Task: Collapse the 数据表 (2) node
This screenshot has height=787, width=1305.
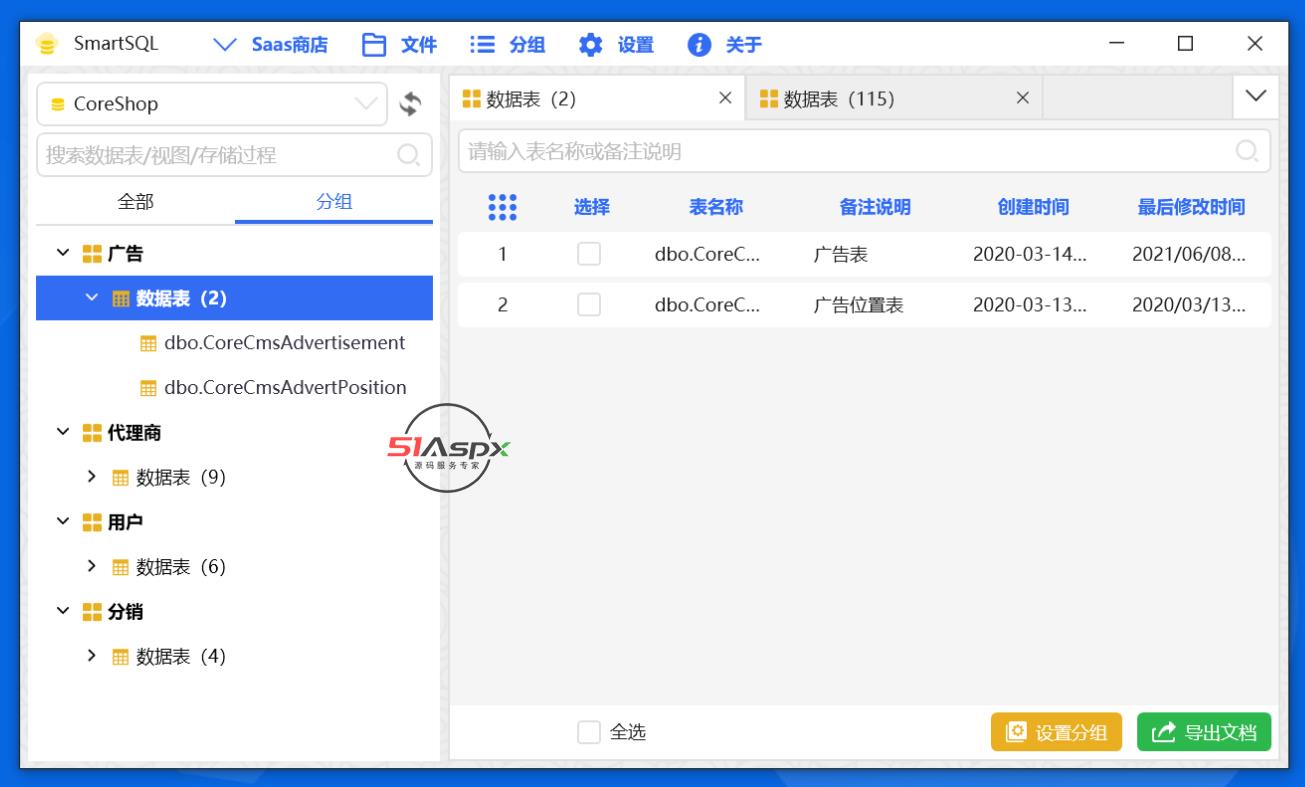Action: 92,298
